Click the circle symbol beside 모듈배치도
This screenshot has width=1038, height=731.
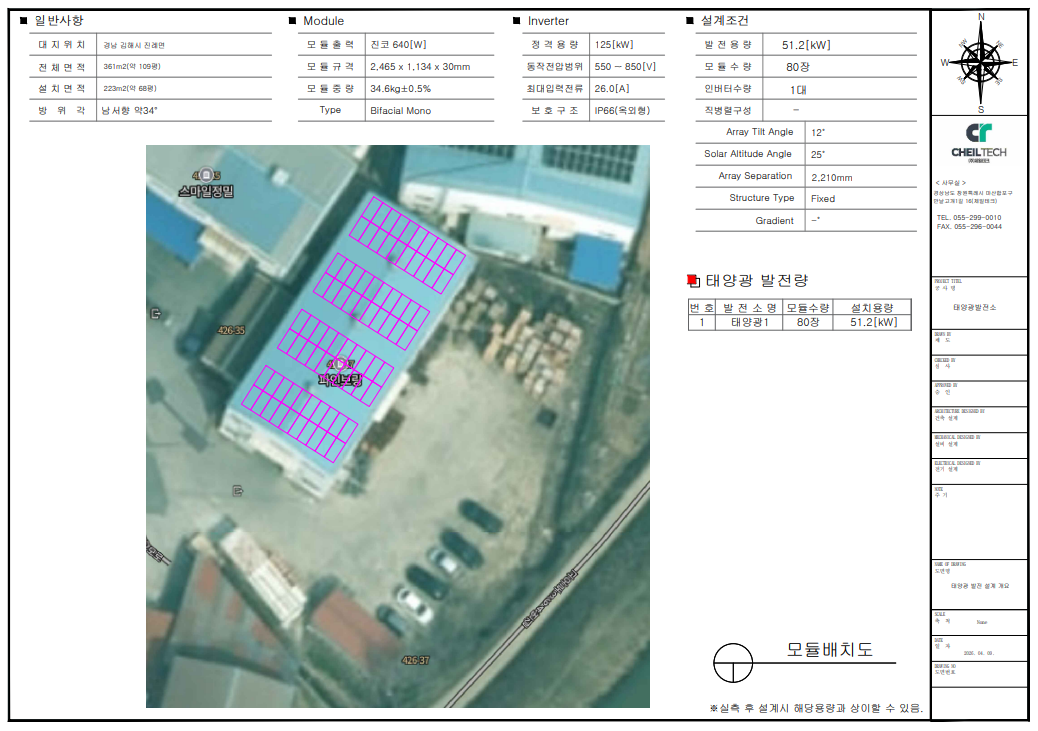[733, 661]
